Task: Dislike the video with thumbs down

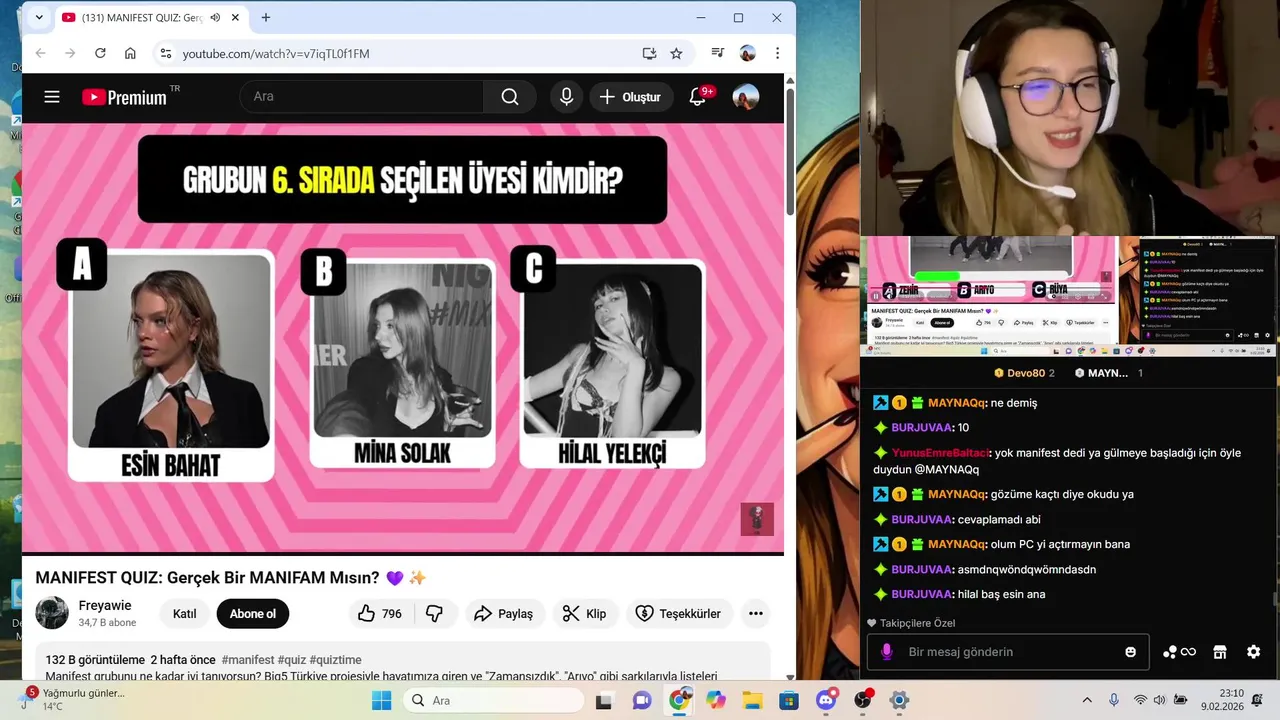Action: coord(434,613)
